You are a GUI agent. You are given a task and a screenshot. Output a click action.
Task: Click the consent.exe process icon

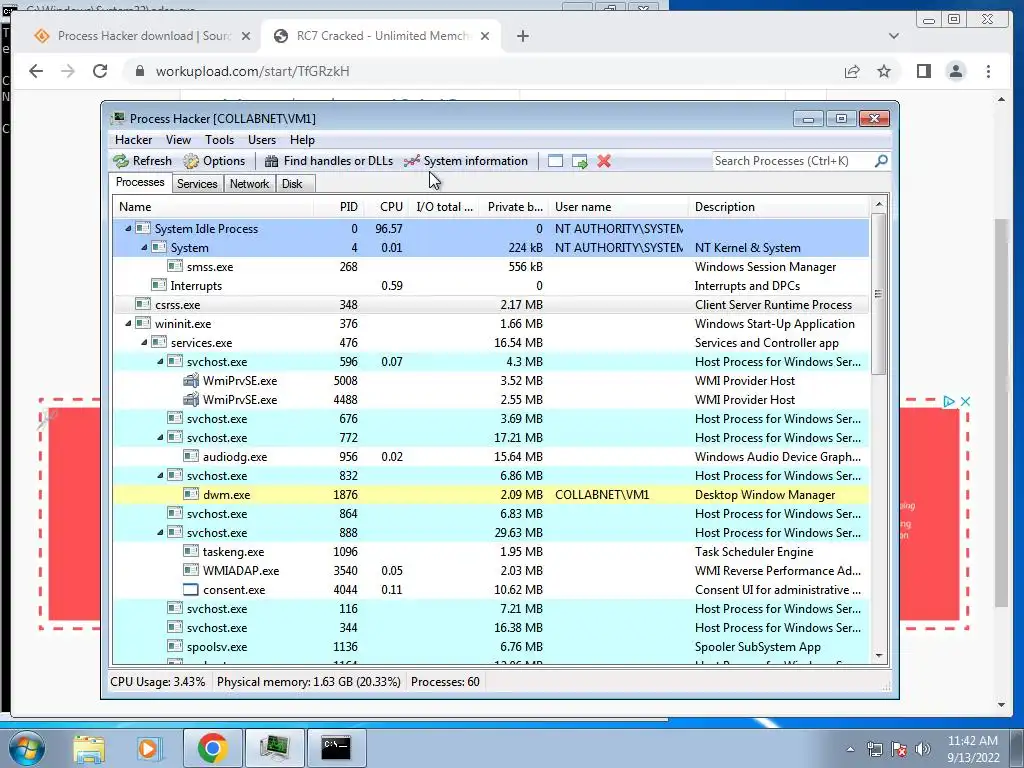click(191, 589)
